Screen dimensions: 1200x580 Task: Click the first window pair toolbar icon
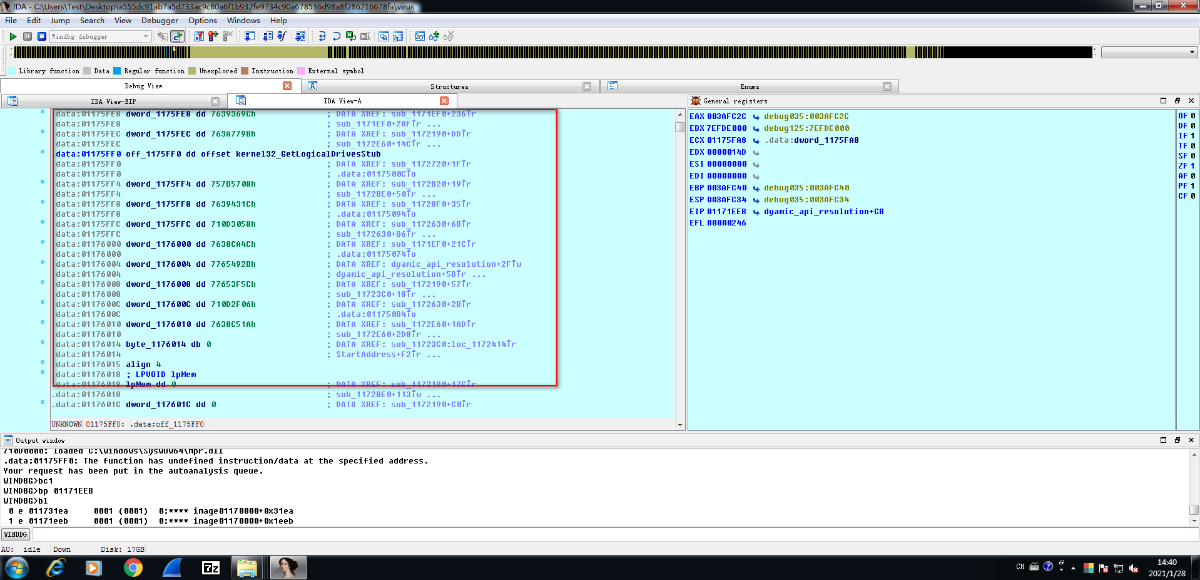pyautogui.click(x=383, y=36)
